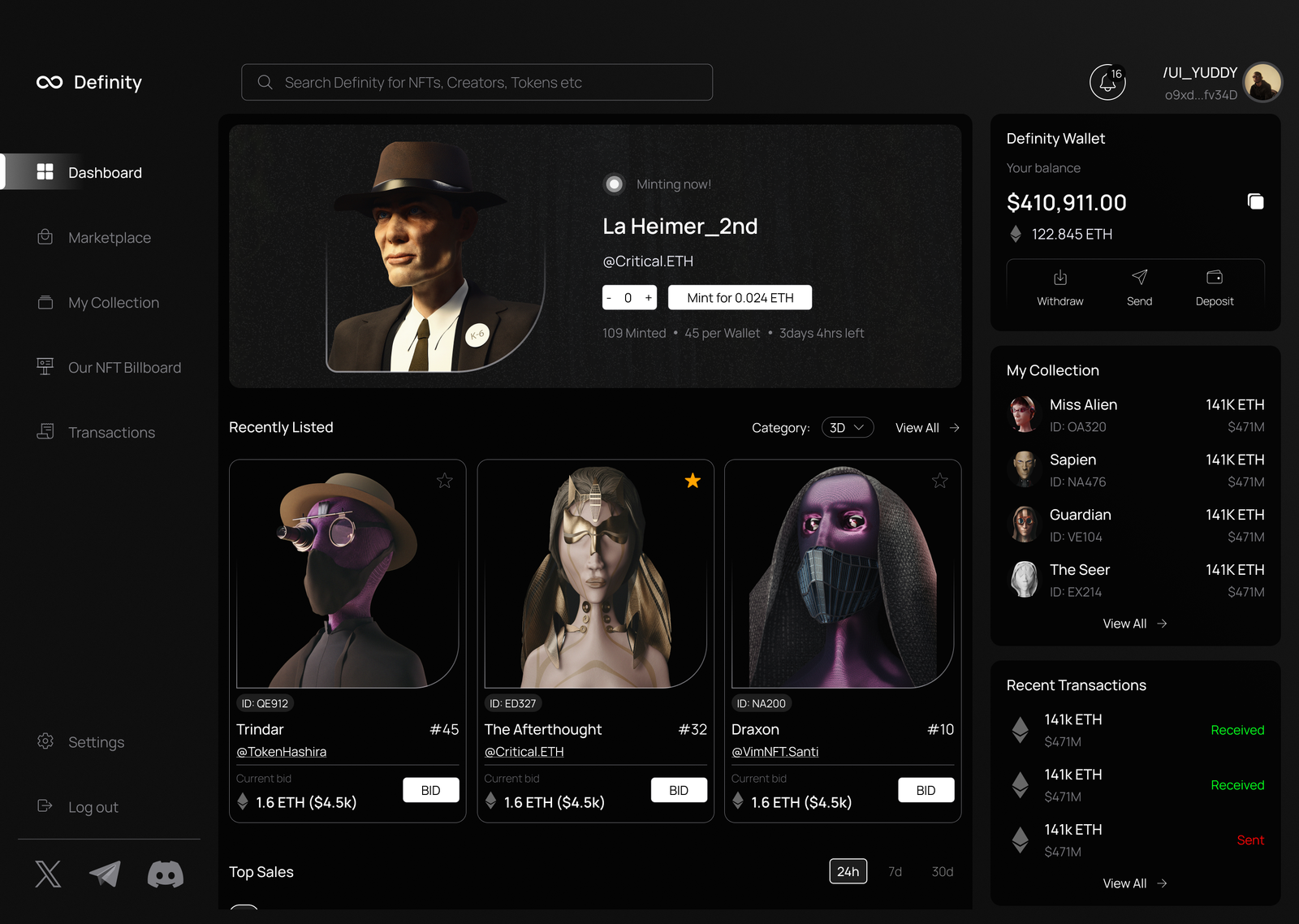Select the 30d Top Sales tab

pos(943,871)
